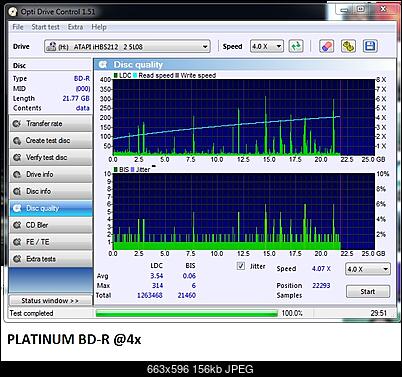Image resolution: width=402 pixels, height=377 pixels.
Task: Open the Drive selection dropdown
Action: [x=127, y=47]
